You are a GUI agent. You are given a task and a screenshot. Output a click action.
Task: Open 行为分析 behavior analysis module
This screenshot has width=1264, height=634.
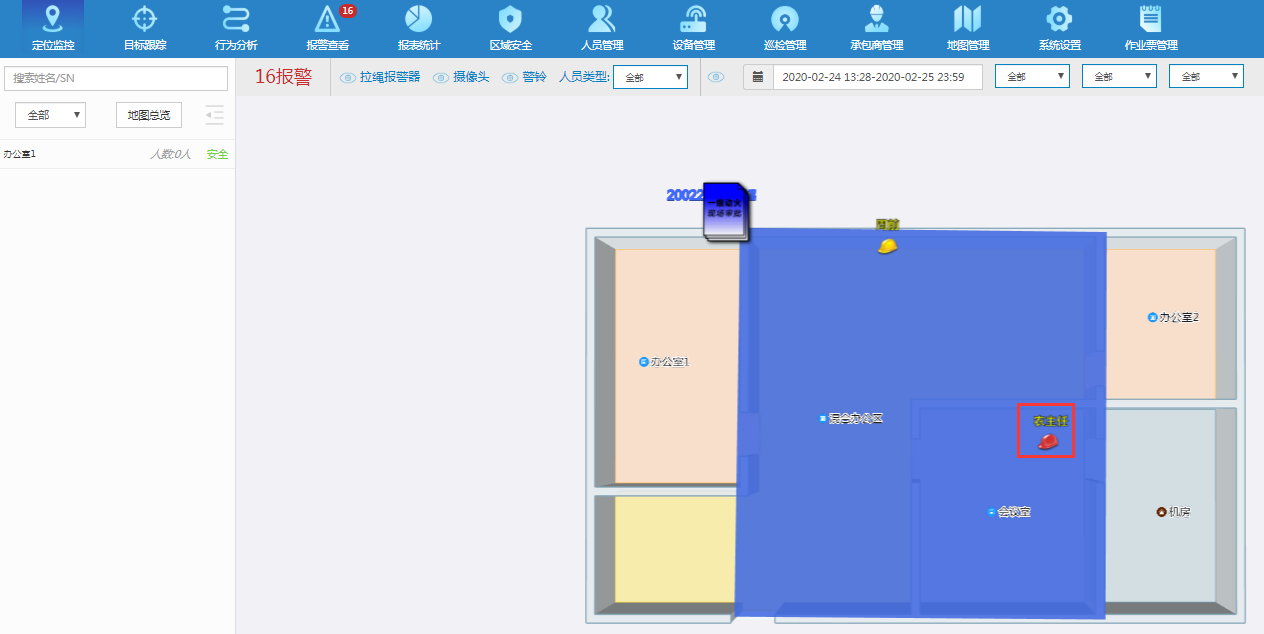click(236, 28)
